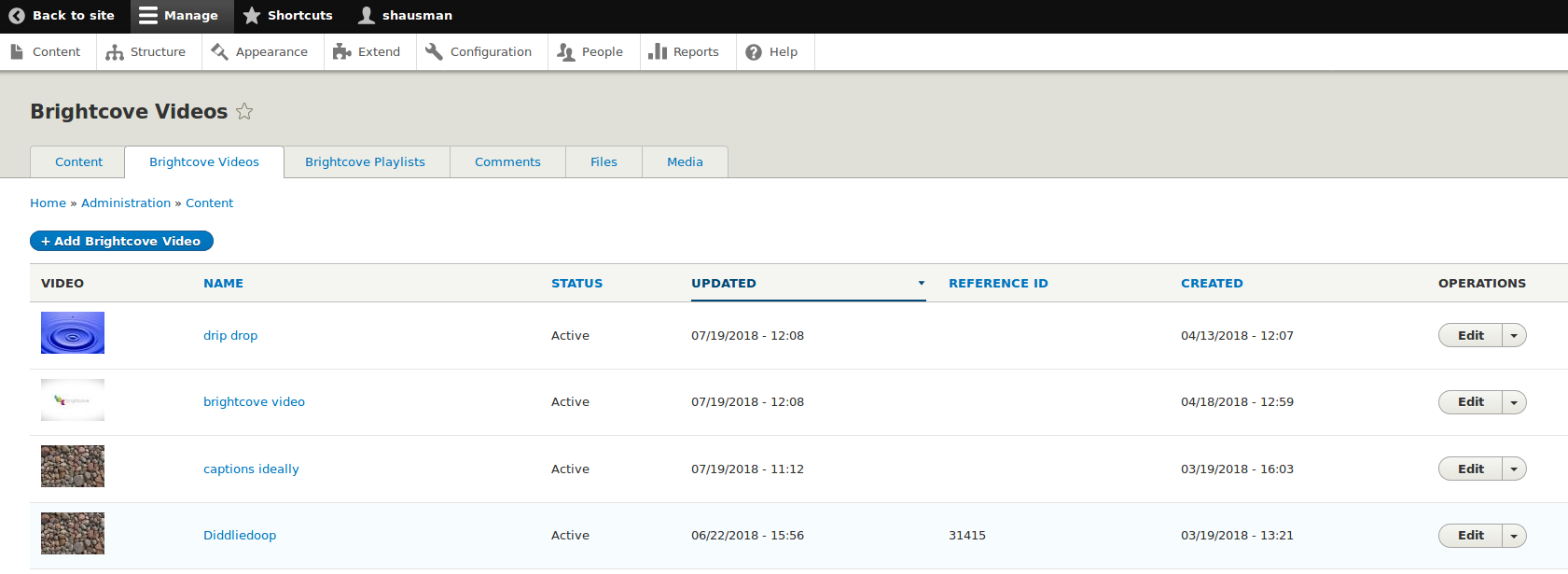Screen dimensions: 1568x574
Task: Open Configuration via the wrench icon
Action: (434, 52)
